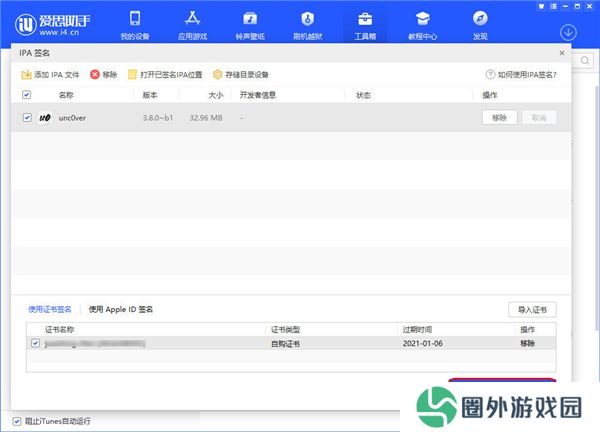Viewport: 600px width, 432px height.
Task: Select the unc0ver name text
Action: pos(72,118)
